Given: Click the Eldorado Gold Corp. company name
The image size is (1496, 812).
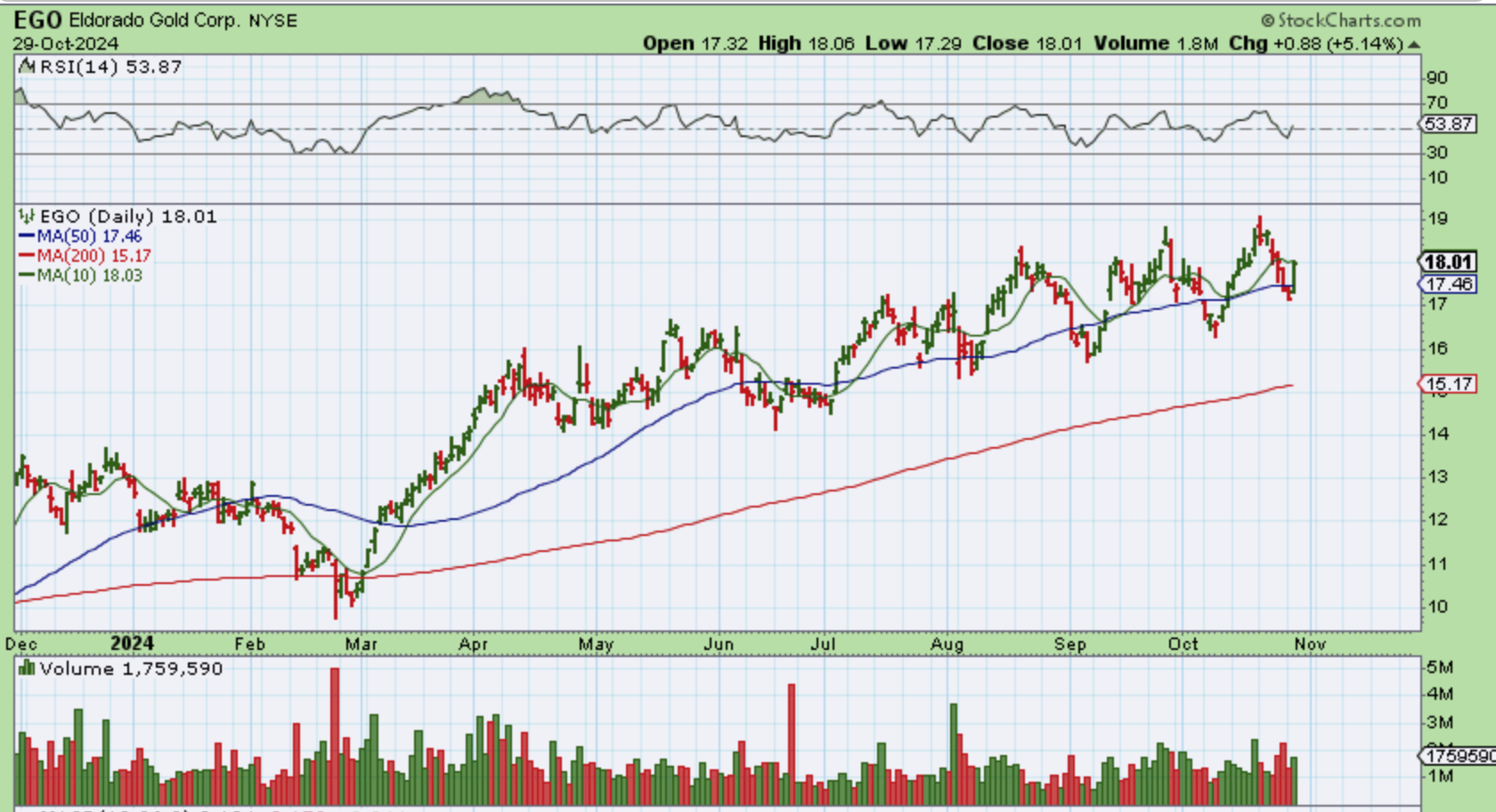Looking at the screenshot, I should 154,20.
